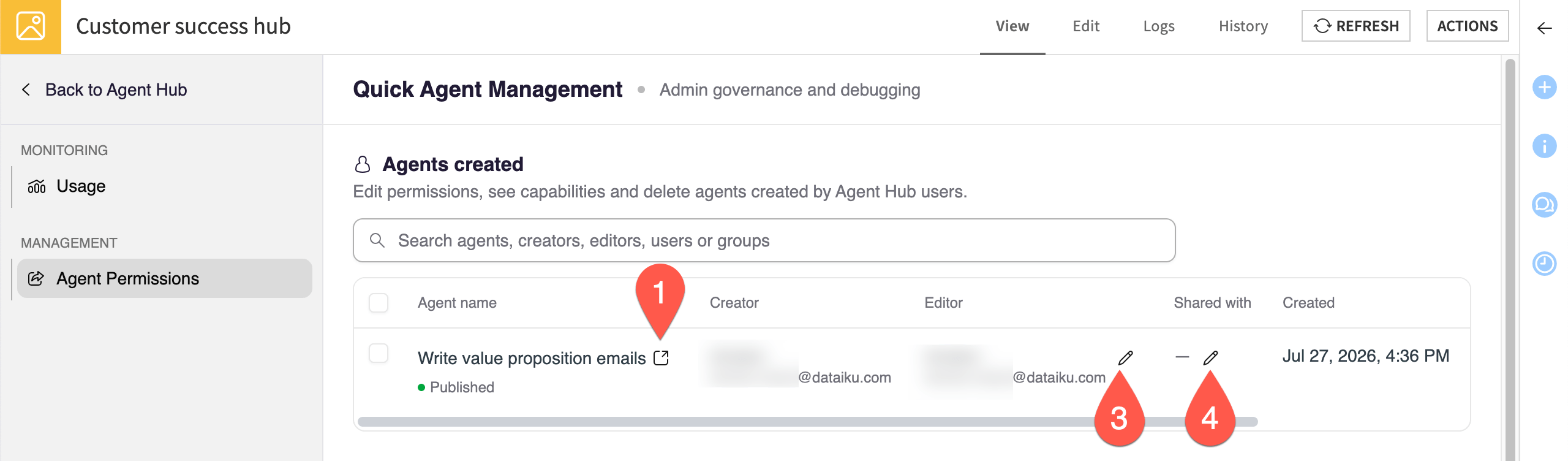Edit the Editor field pencil icon

[1125, 358]
